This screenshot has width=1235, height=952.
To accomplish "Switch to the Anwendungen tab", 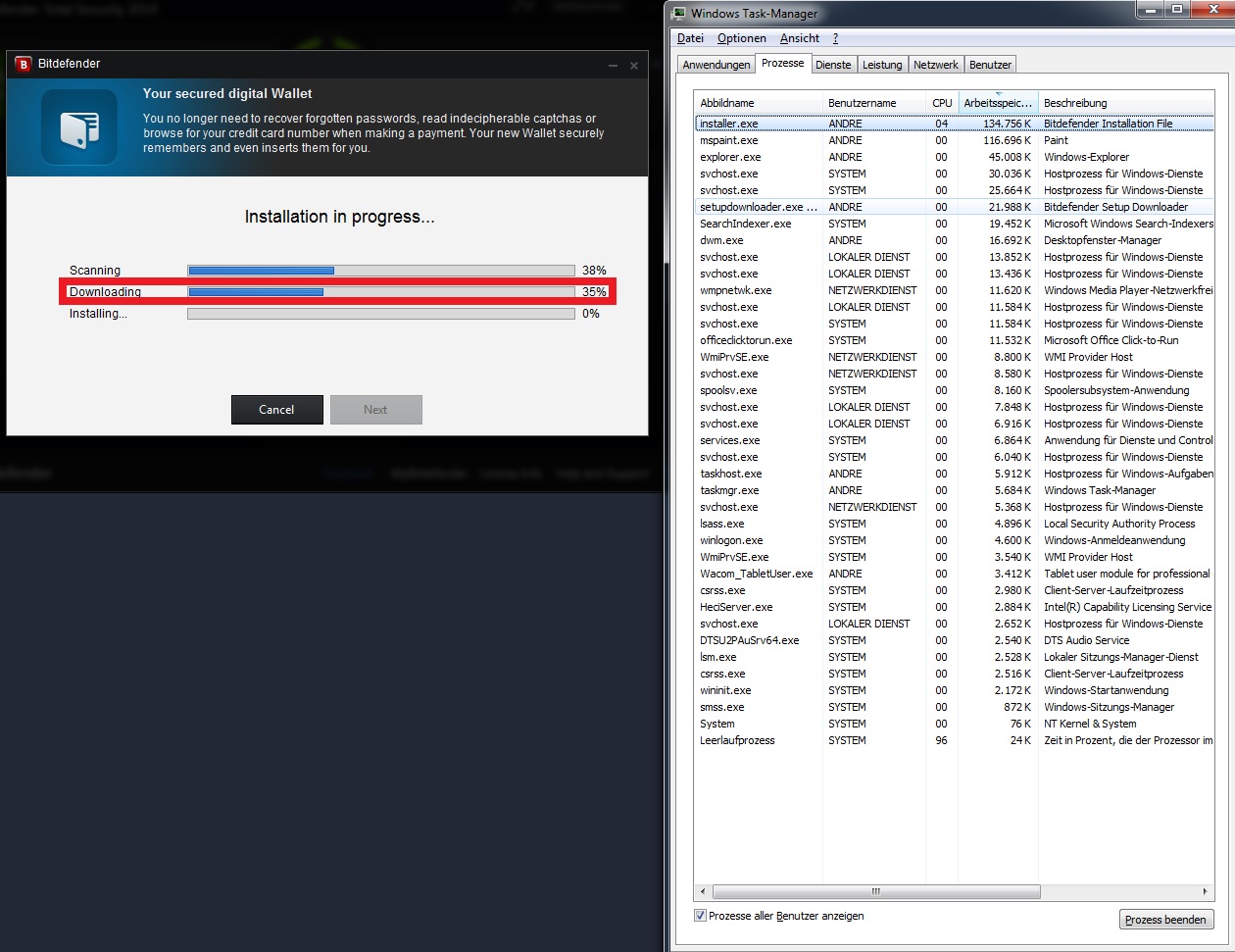I will [x=716, y=65].
